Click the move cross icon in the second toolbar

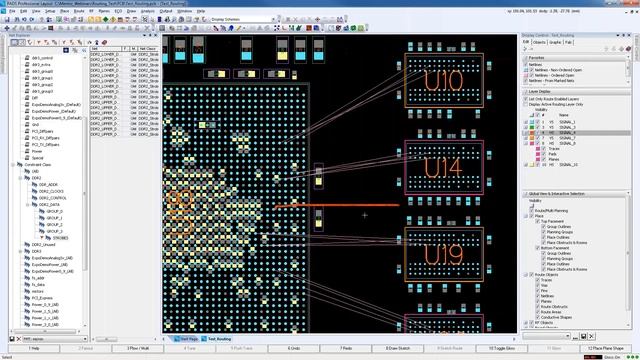coord(7,28)
